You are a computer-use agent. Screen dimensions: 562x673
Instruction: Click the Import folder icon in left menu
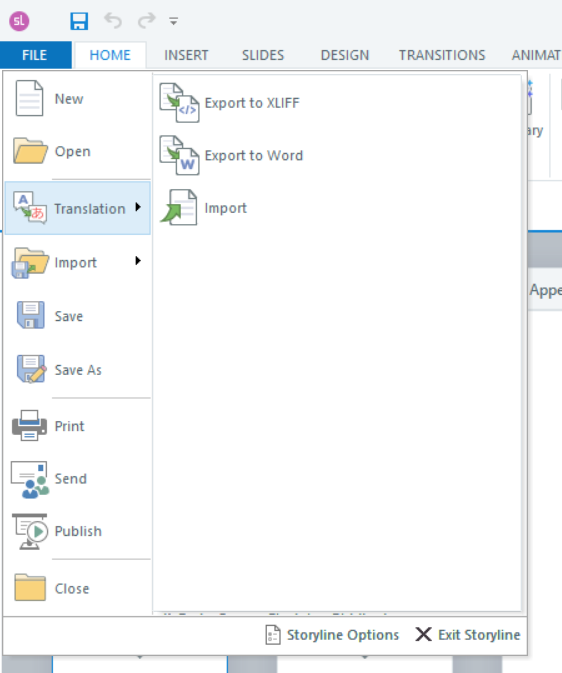30,262
